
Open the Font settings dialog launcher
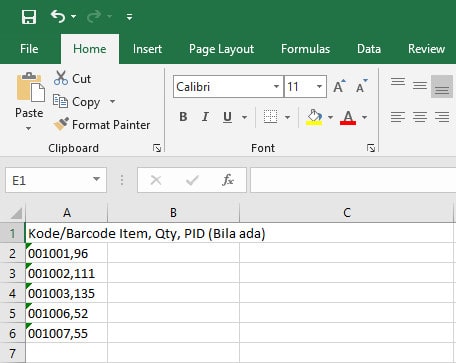click(371, 148)
